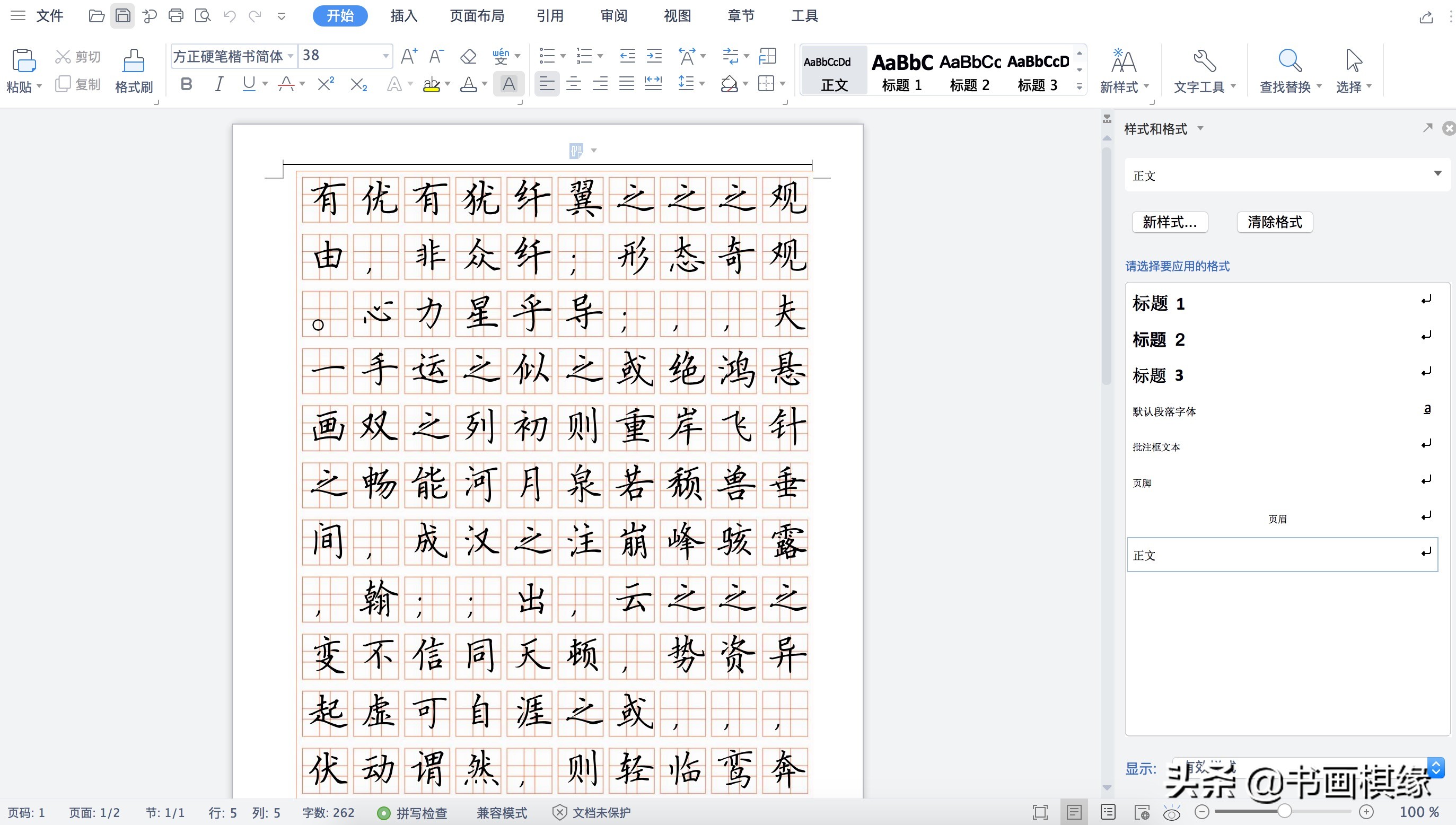This screenshot has height=825, width=1456.
Task: Click the Select cursor tool
Action: coord(1354,60)
